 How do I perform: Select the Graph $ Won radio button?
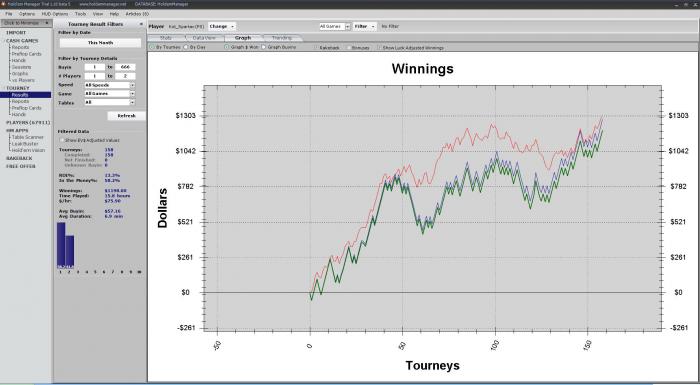click(x=226, y=47)
